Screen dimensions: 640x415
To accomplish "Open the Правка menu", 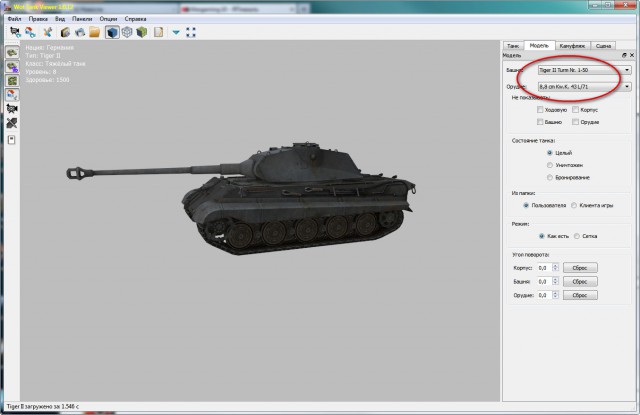I will (x=38, y=19).
